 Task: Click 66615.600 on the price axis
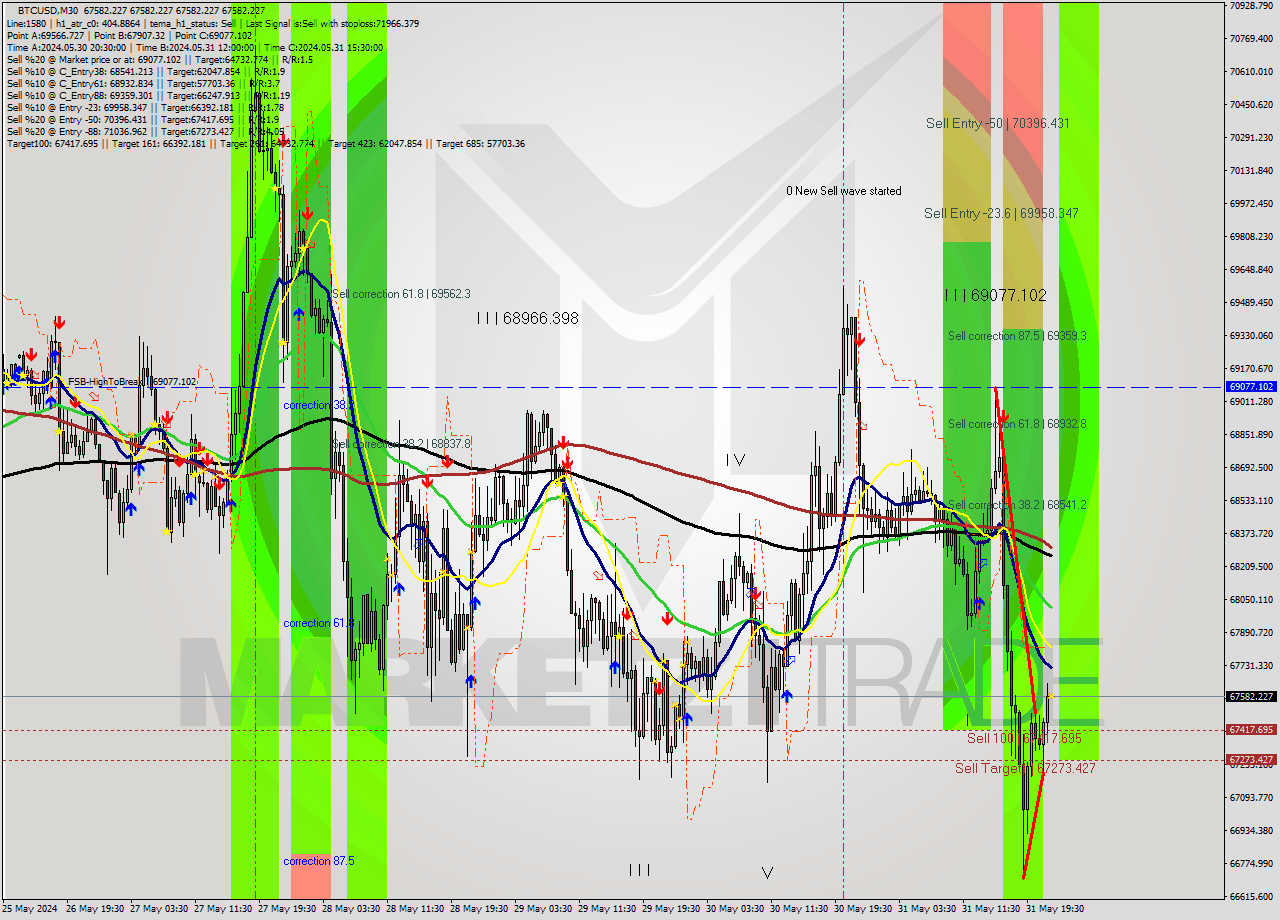[x=1251, y=896]
